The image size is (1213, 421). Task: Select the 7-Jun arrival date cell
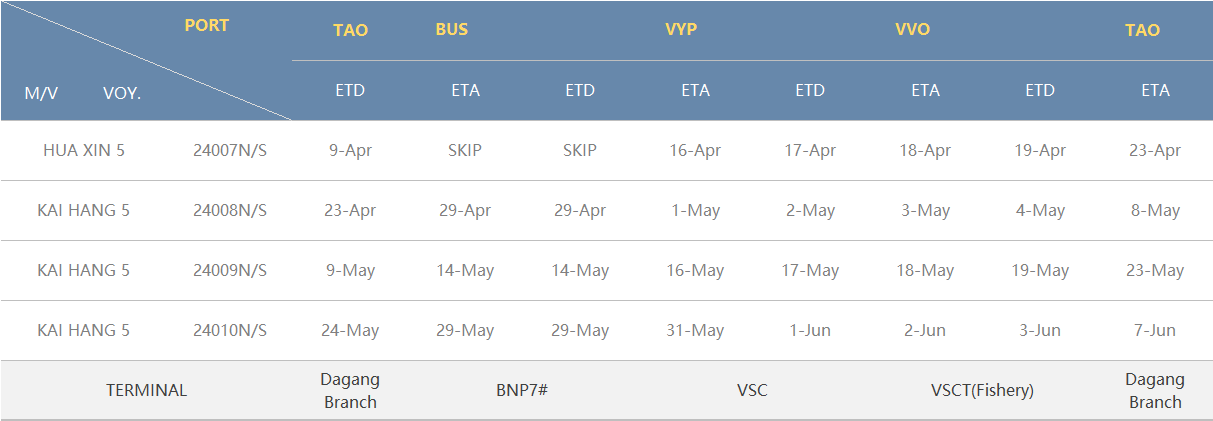[x=1155, y=331]
